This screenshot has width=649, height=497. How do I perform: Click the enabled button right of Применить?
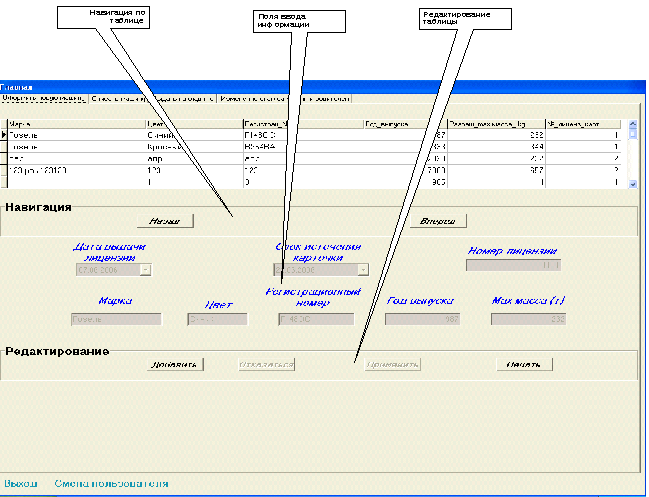tap(524, 365)
